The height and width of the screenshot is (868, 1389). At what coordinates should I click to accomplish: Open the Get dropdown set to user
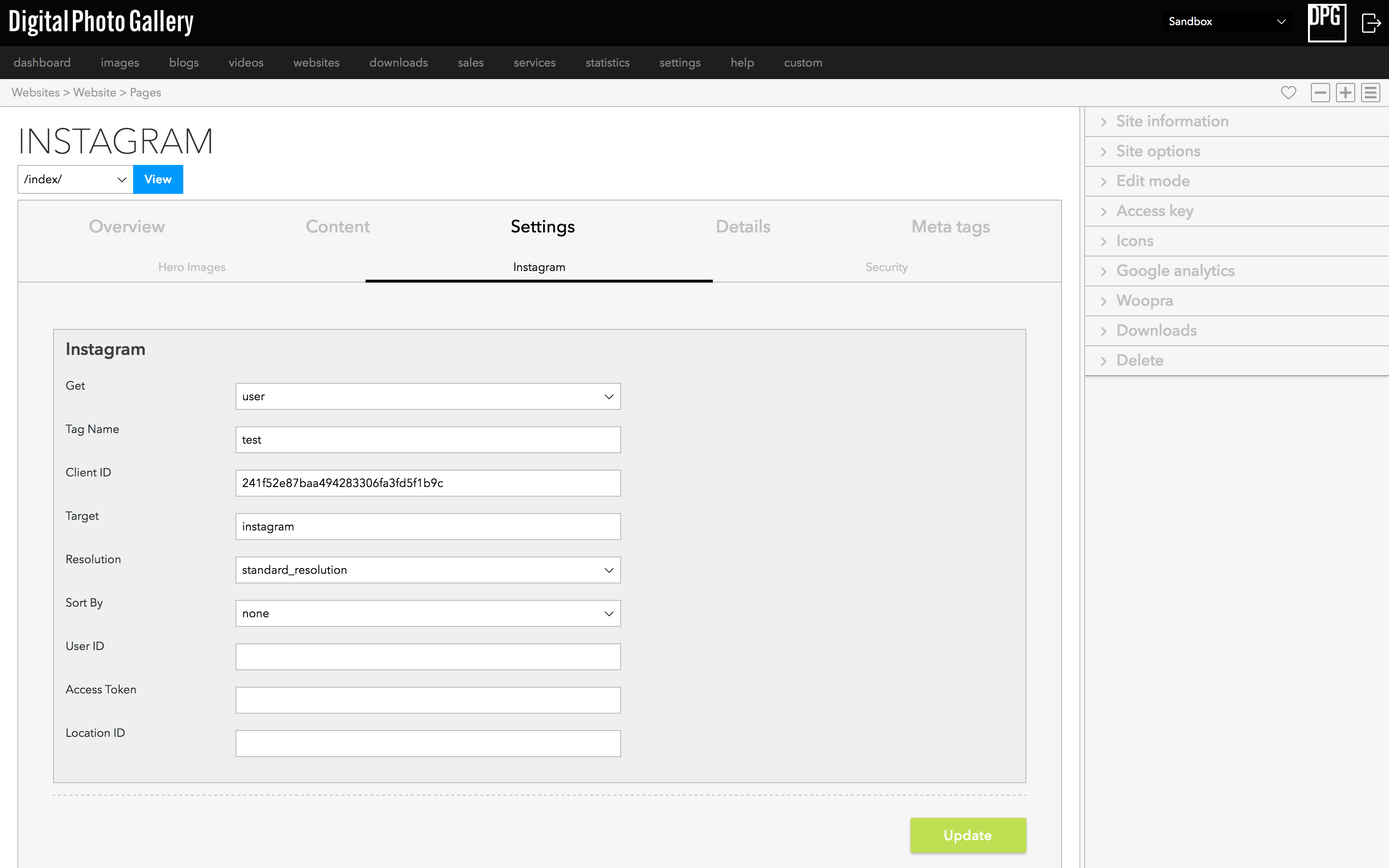(428, 396)
